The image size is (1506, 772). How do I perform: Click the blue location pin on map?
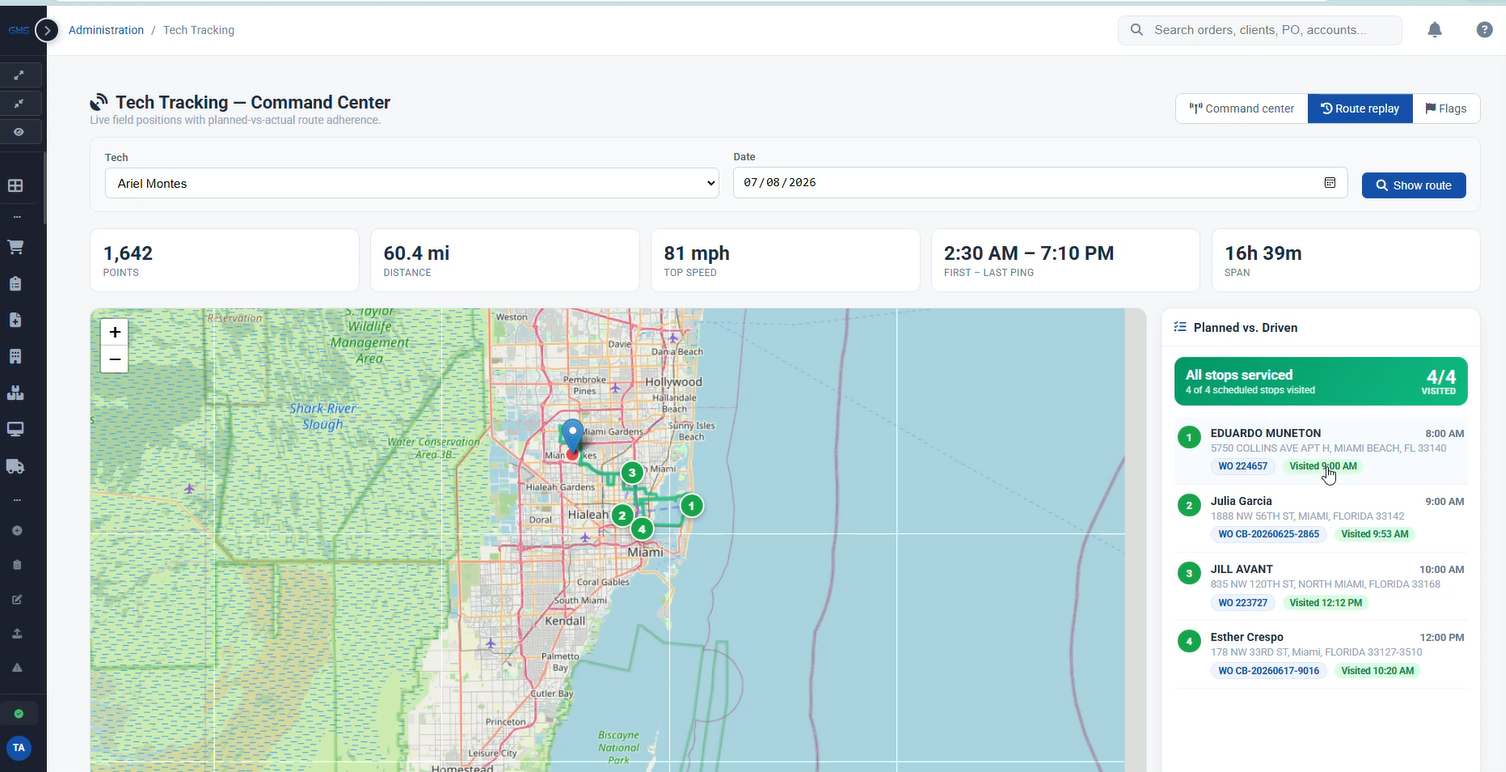(572, 436)
